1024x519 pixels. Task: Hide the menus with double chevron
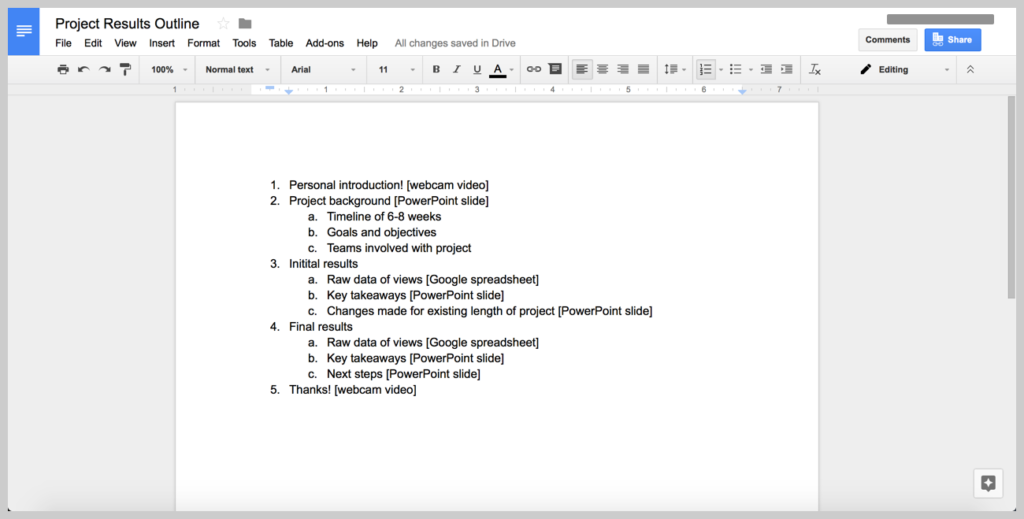[970, 69]
